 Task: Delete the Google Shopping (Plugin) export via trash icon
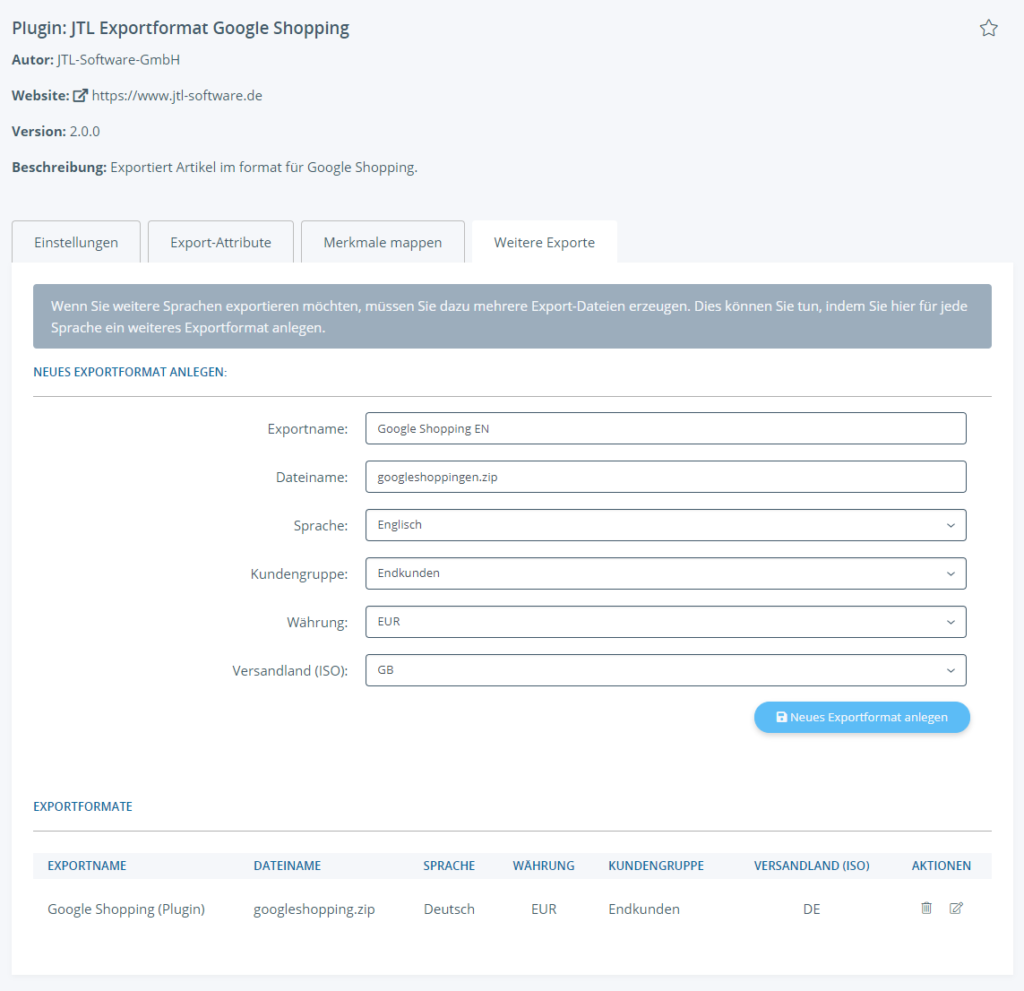pyautogui.click(x=926, y=908)
